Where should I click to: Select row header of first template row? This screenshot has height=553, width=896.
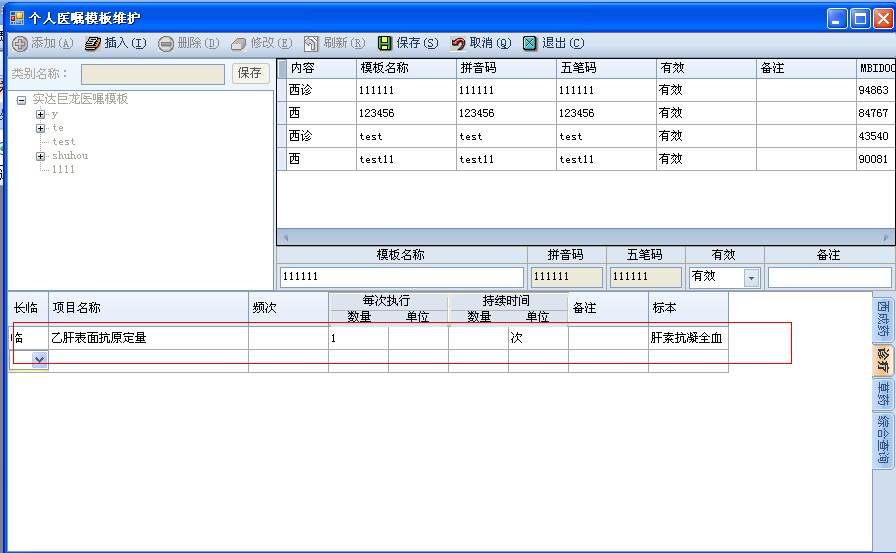(x=282, y=90)
